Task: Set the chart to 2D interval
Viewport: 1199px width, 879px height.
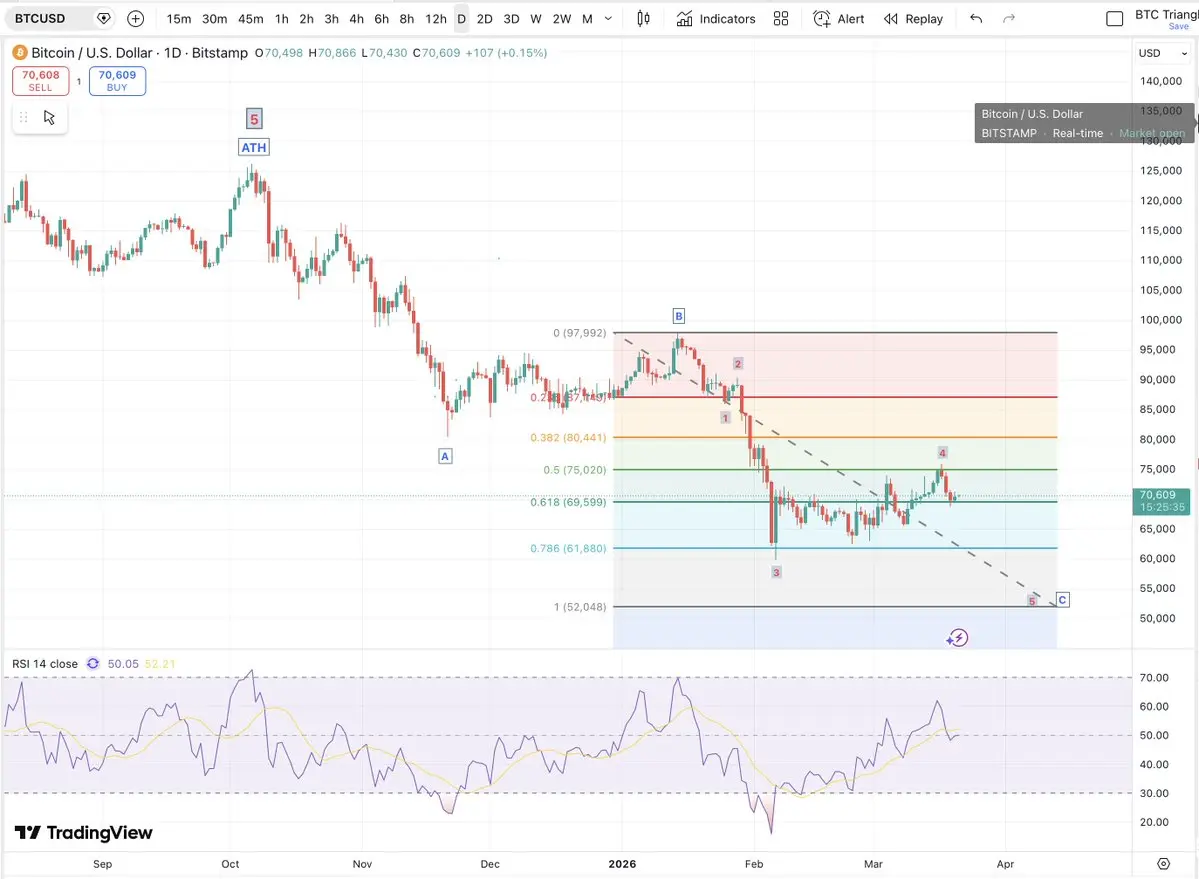Action: click(x=485, y=18)
